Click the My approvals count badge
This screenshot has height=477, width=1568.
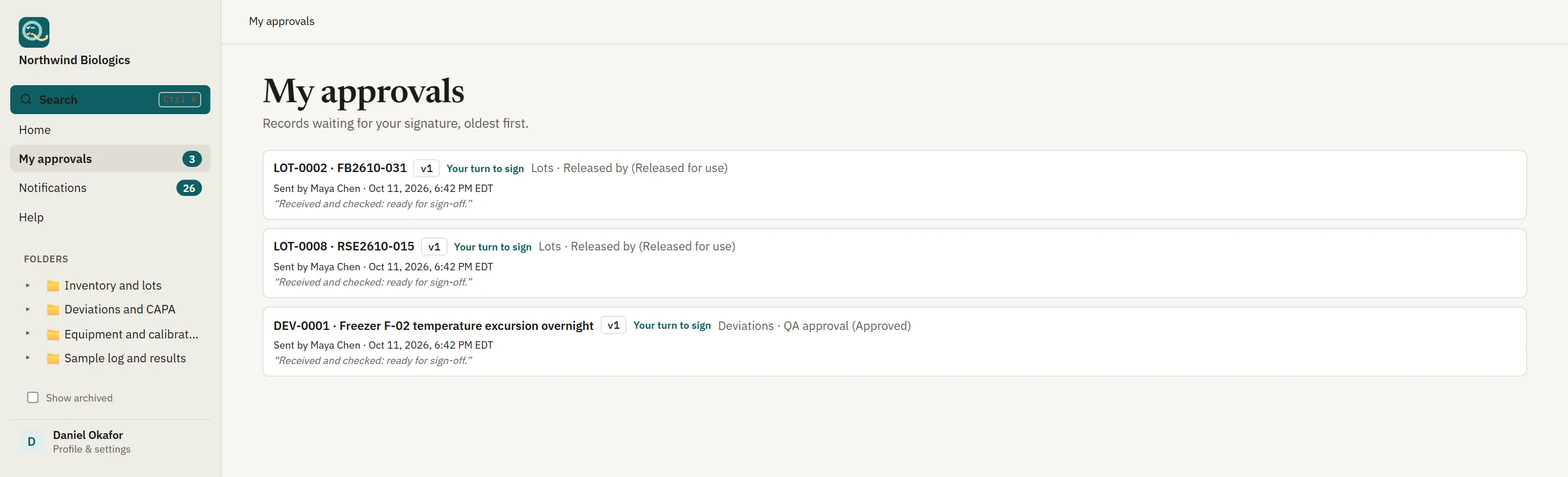[x=192, y=159]
